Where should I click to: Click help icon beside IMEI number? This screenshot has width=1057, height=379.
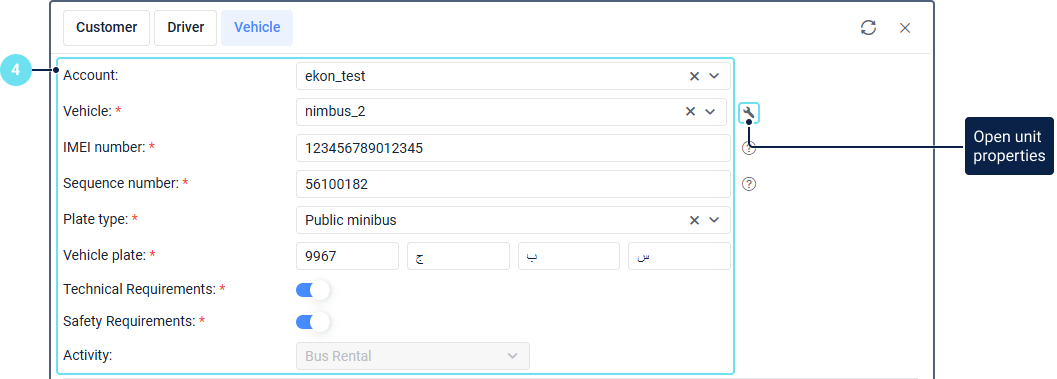(x=748, y=148)
